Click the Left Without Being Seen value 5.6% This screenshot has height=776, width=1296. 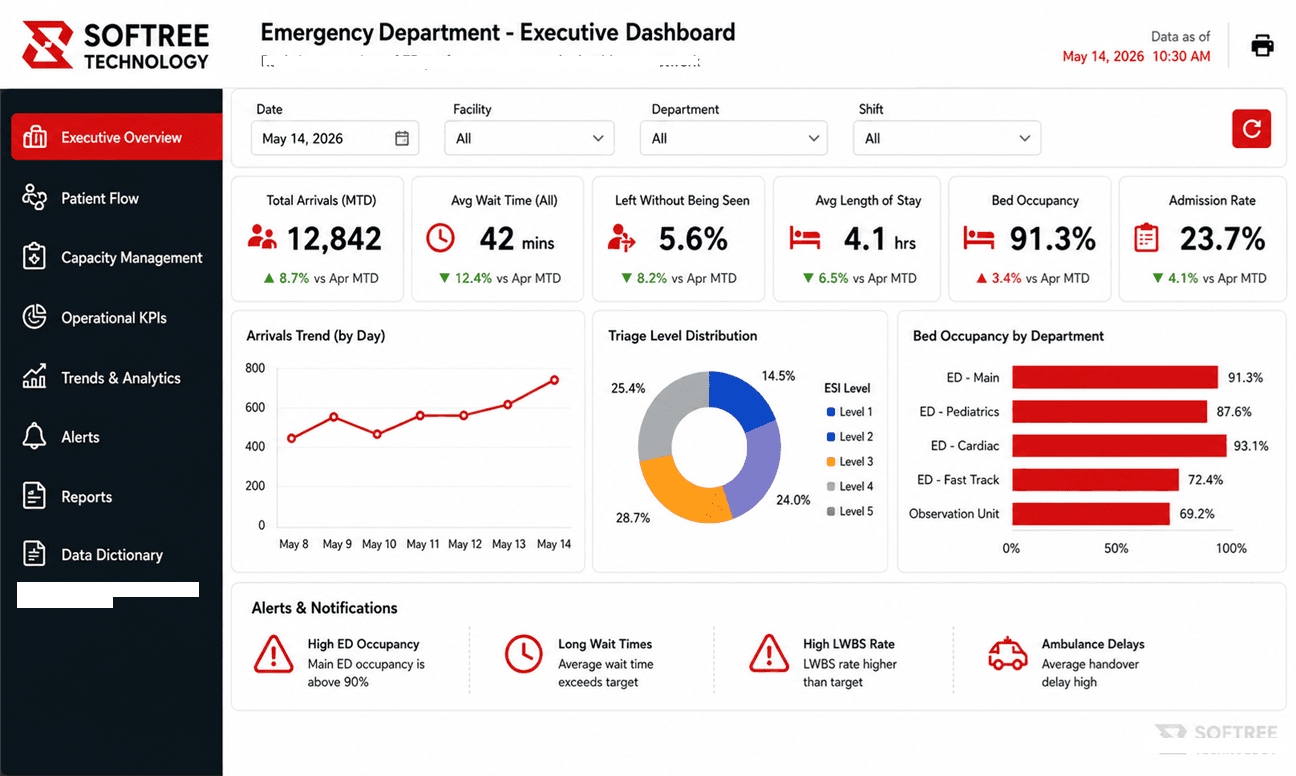coord(693,239)
